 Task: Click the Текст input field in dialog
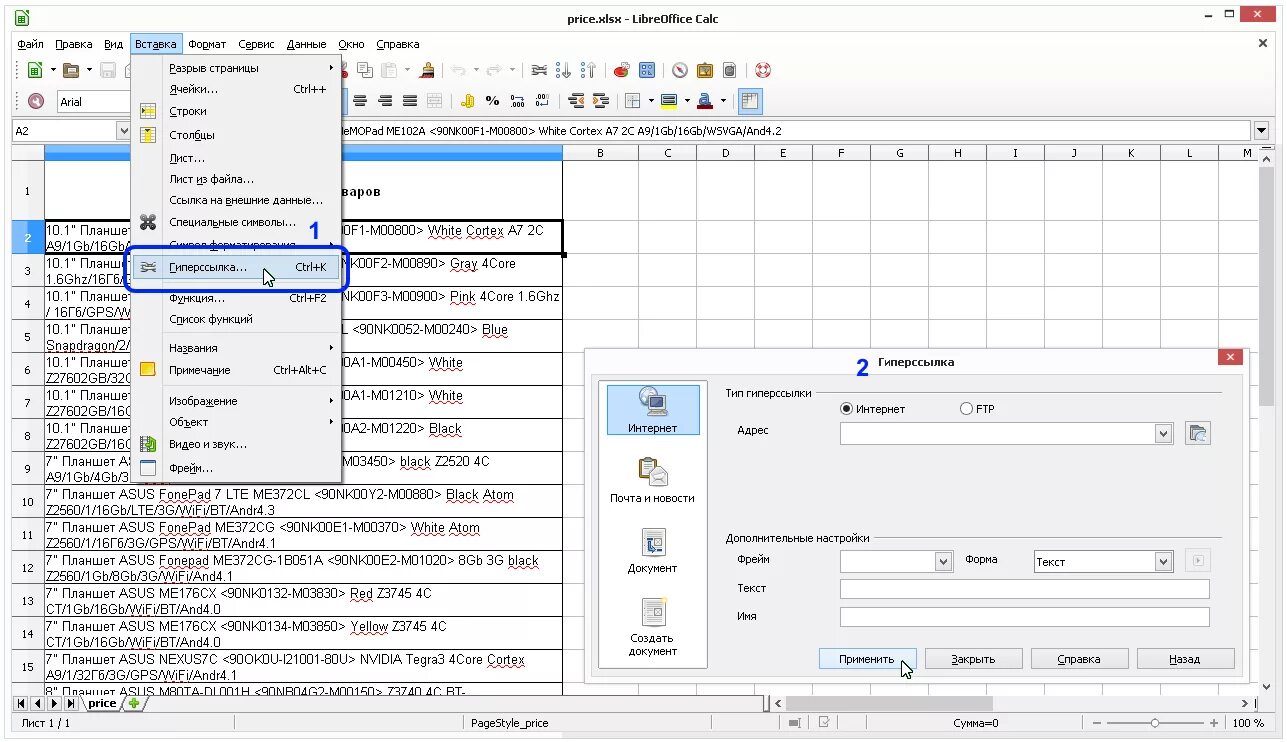(1025, 589)
